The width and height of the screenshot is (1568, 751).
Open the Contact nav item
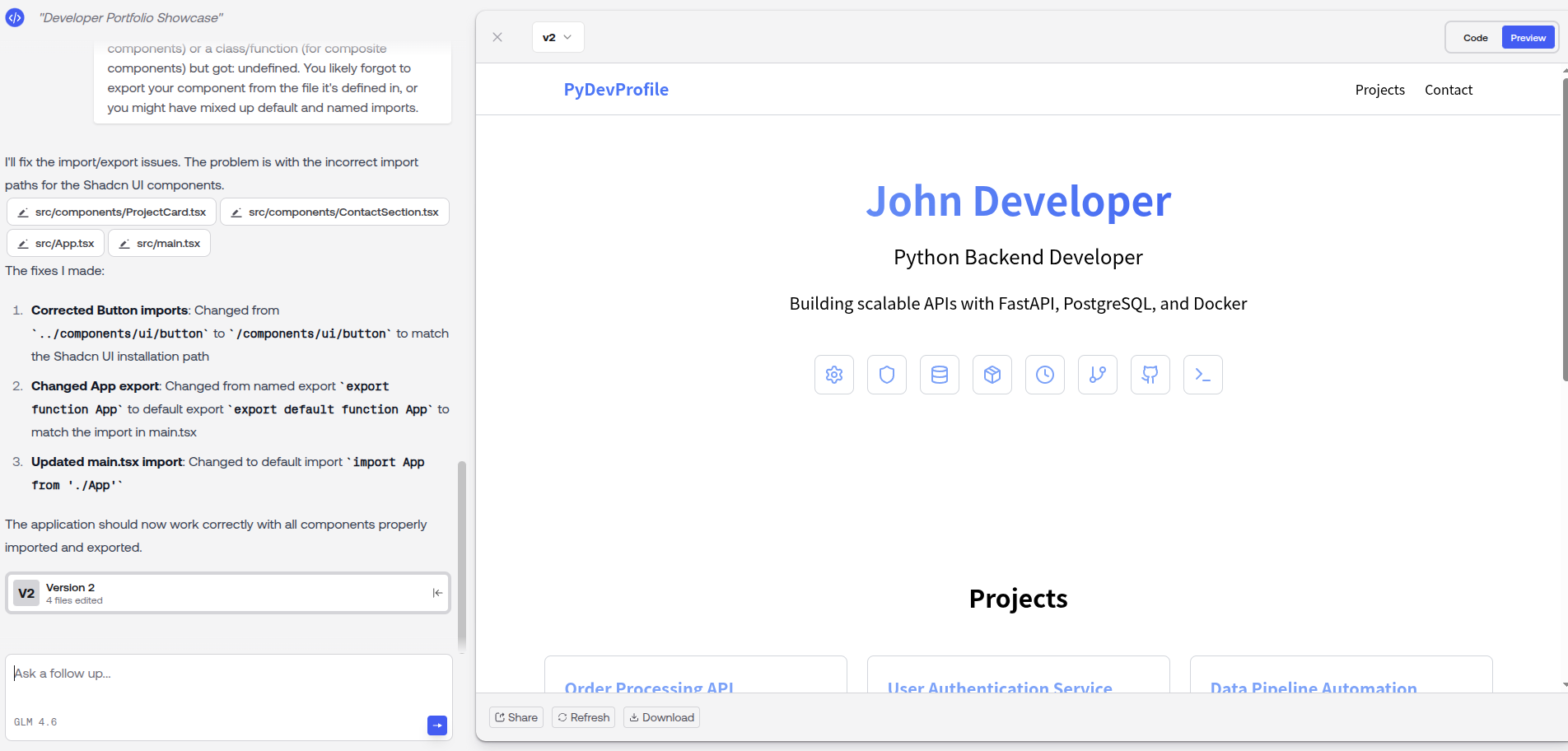(1448, 90)
